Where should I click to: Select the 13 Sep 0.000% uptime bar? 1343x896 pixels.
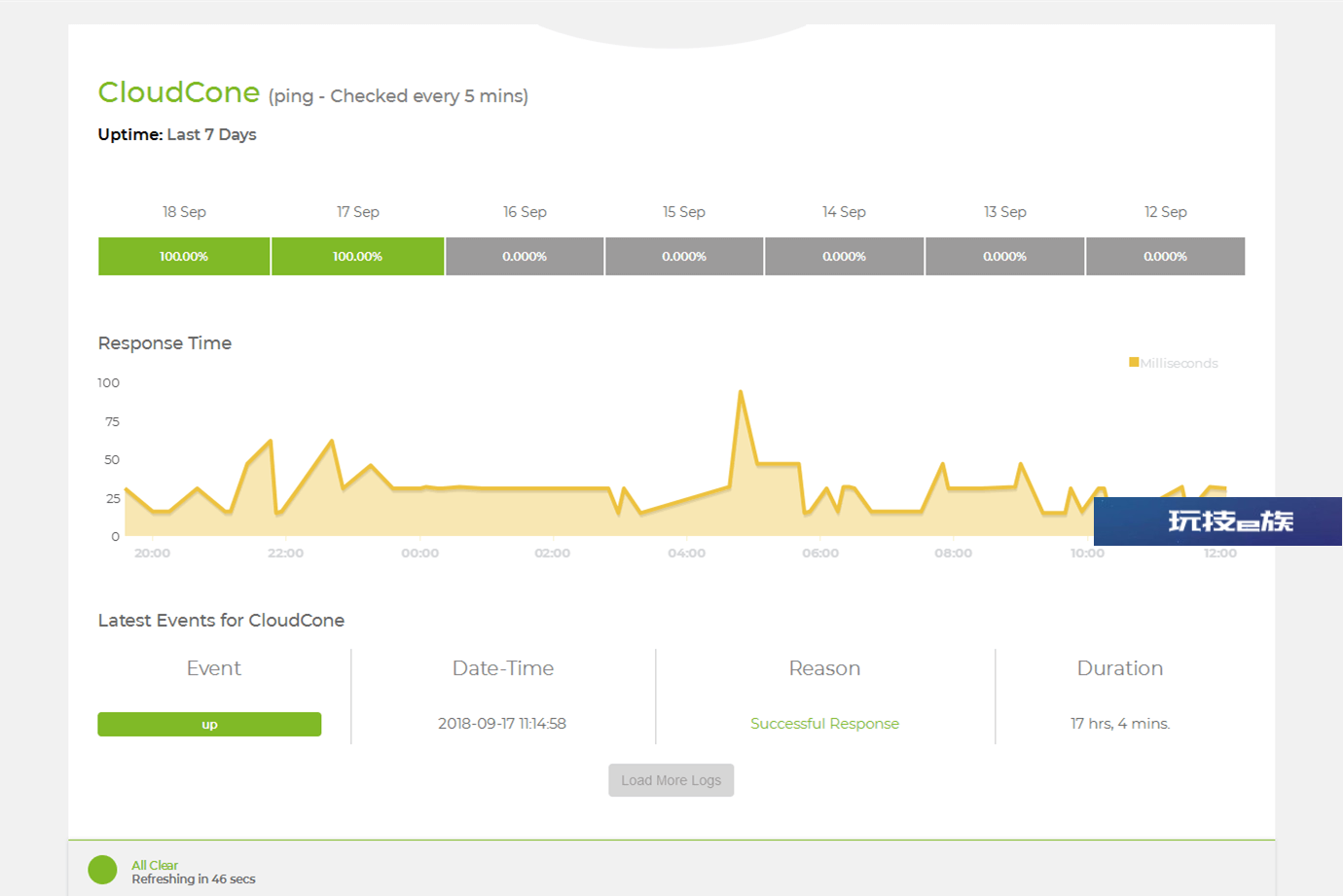(1004, 257)
